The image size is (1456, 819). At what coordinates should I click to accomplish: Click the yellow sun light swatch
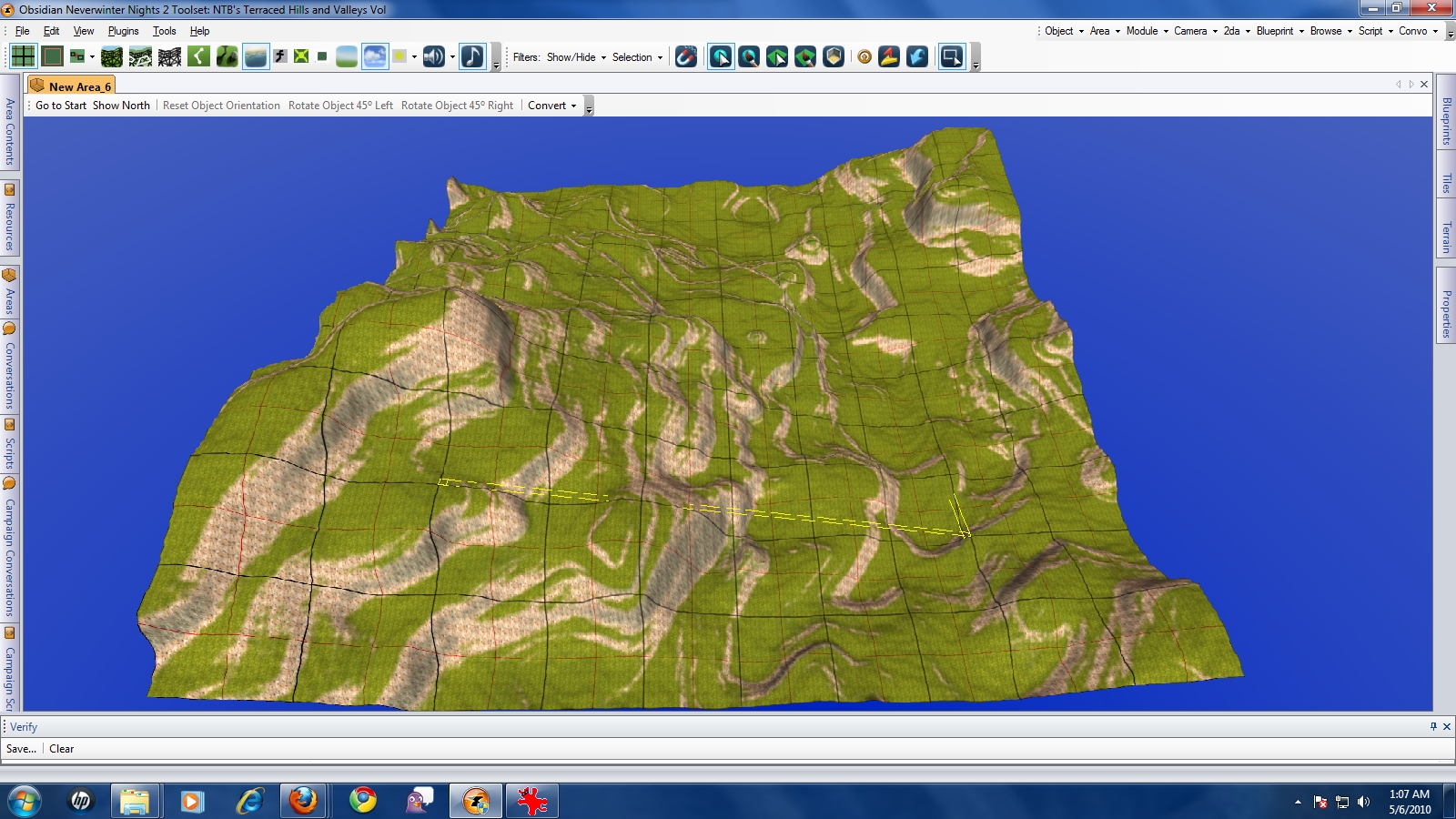pyautogui.click(x=399, y=56)
